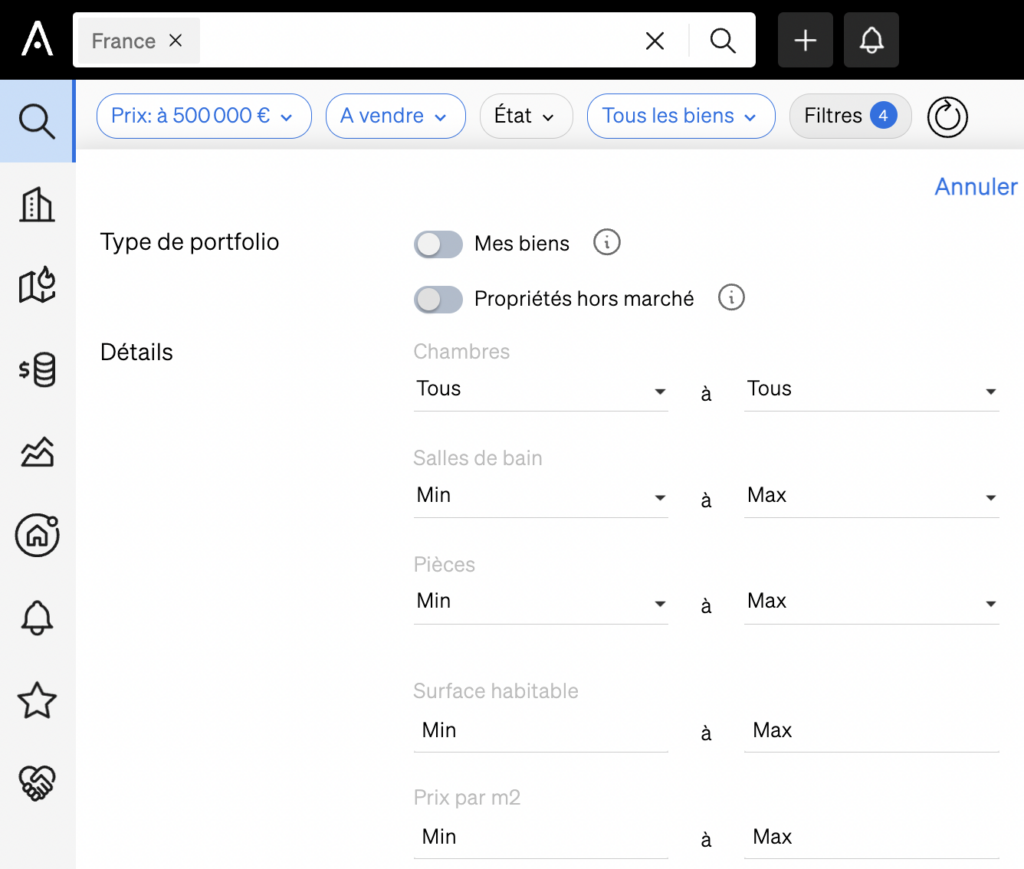Open the minimum Chambres dropdown
1024x869 pixels.
(x=540, y=390)
